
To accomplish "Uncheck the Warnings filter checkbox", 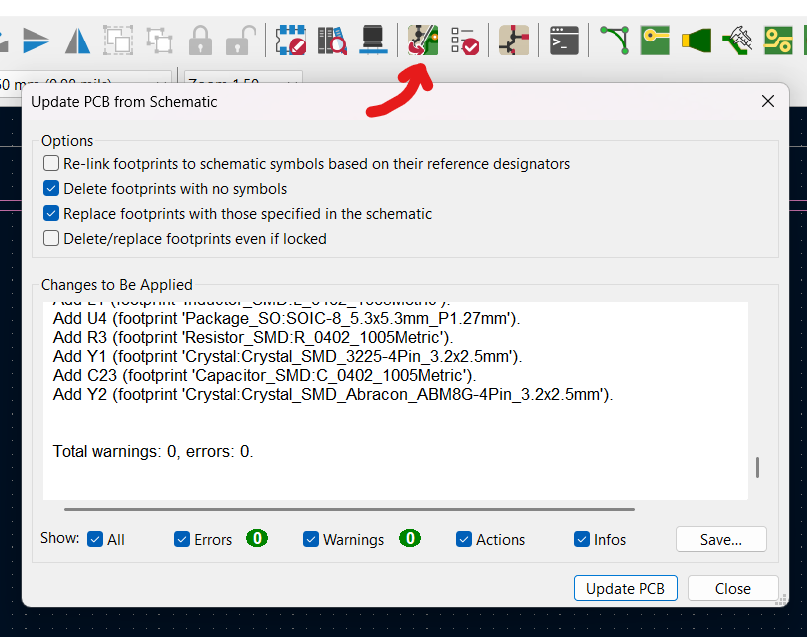I will 311,539.
